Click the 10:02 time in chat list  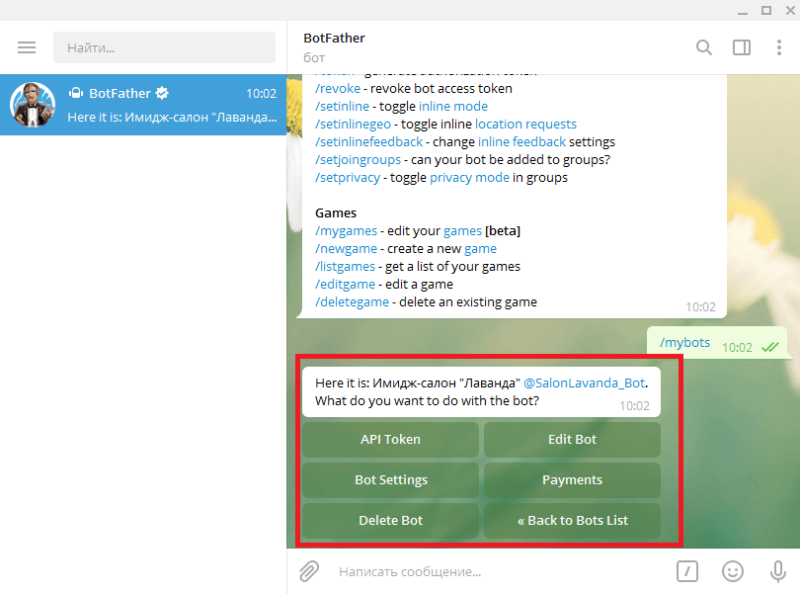pos(261,93)
